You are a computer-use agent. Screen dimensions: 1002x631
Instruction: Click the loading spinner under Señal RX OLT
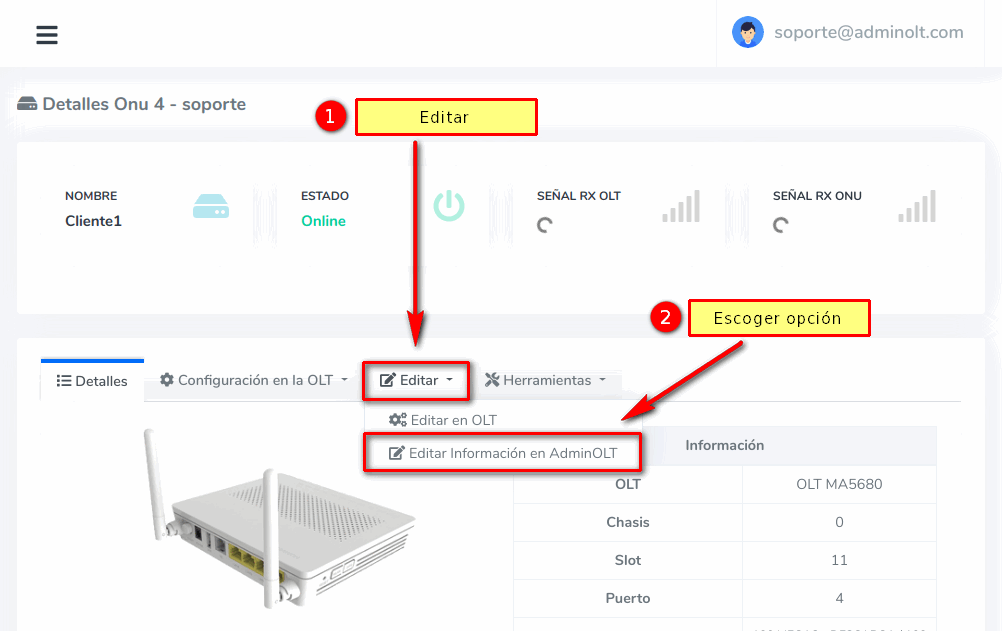[545, 225]
